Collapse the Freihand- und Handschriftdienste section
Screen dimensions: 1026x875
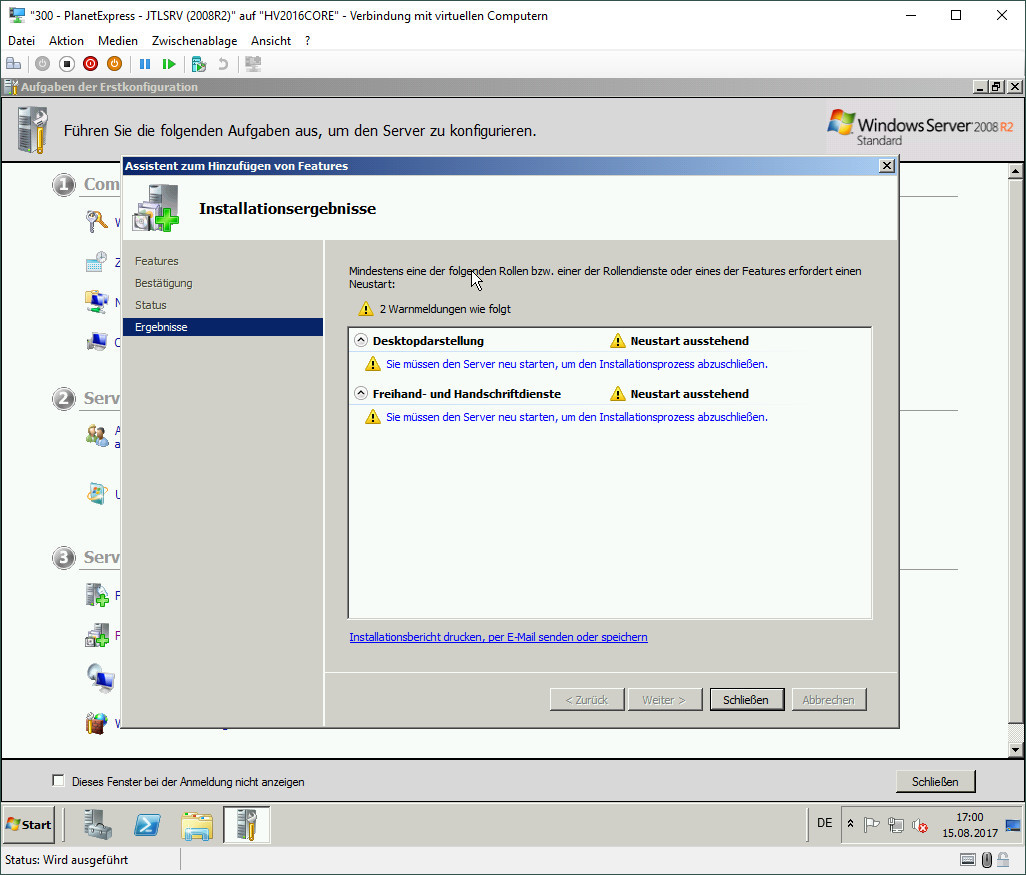coord(361,394)
